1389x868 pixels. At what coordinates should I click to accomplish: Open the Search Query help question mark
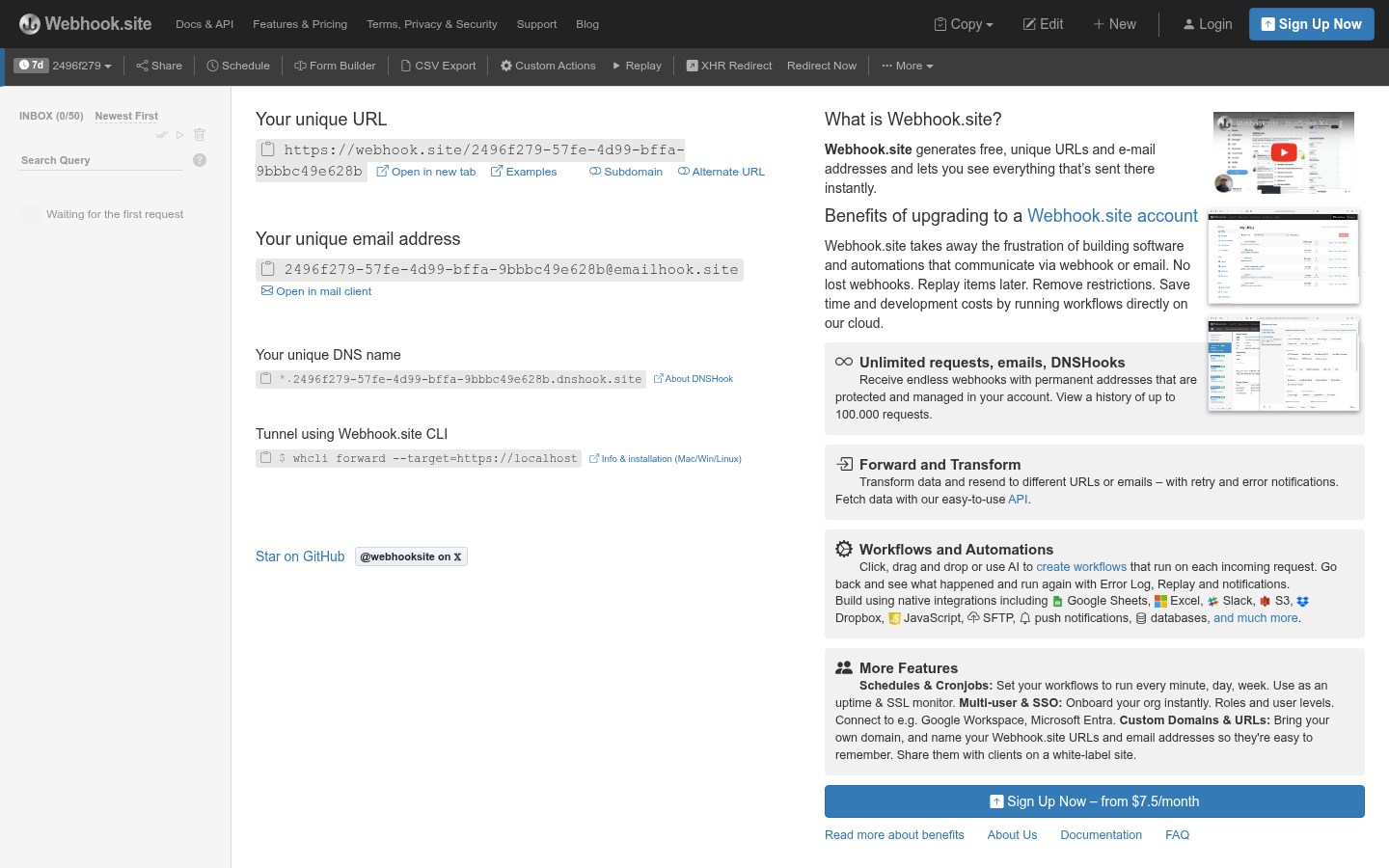click(x=200, y=160)
